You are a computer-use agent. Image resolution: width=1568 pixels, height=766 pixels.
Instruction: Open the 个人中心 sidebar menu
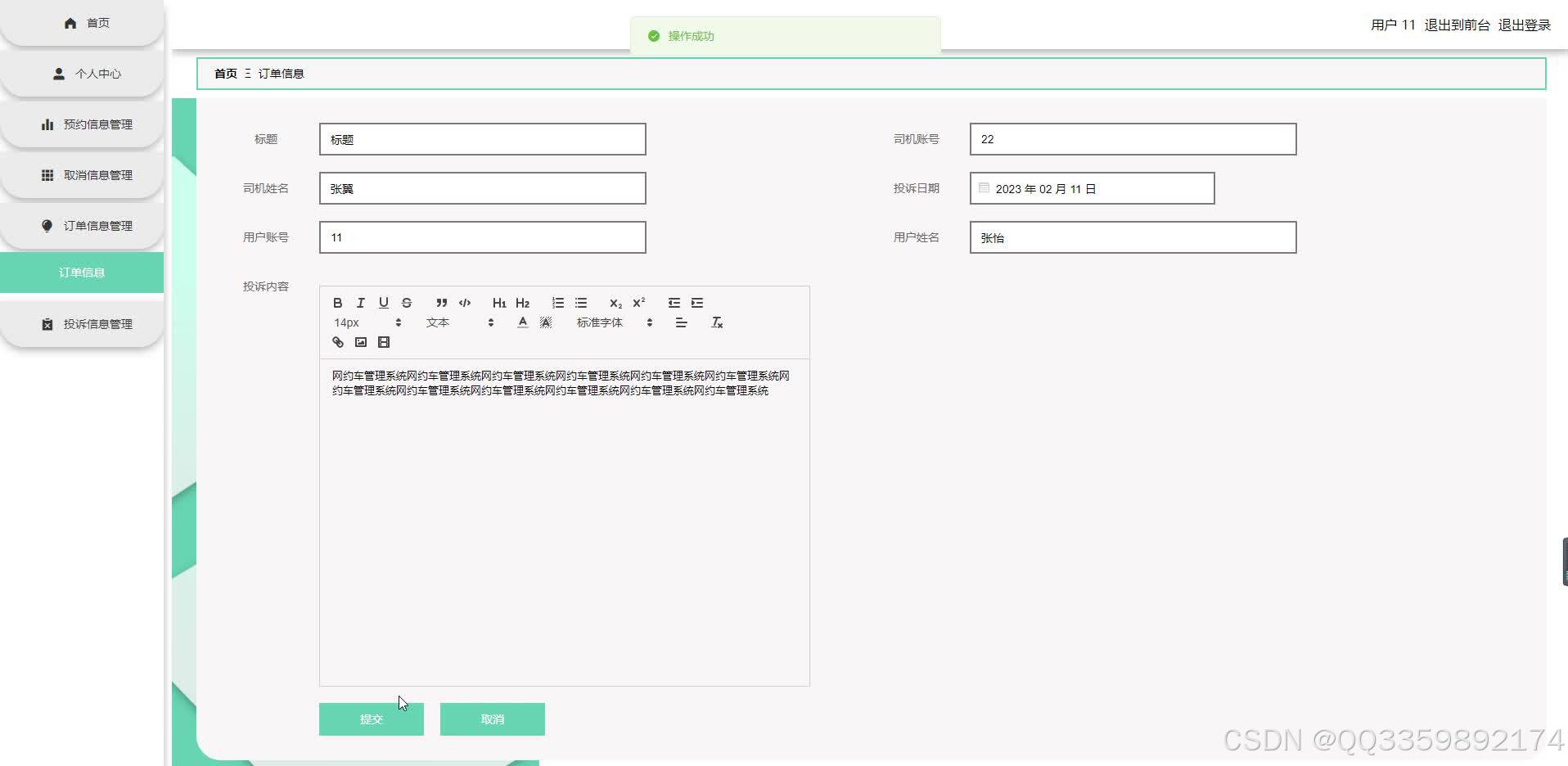[x=82, y=74]
